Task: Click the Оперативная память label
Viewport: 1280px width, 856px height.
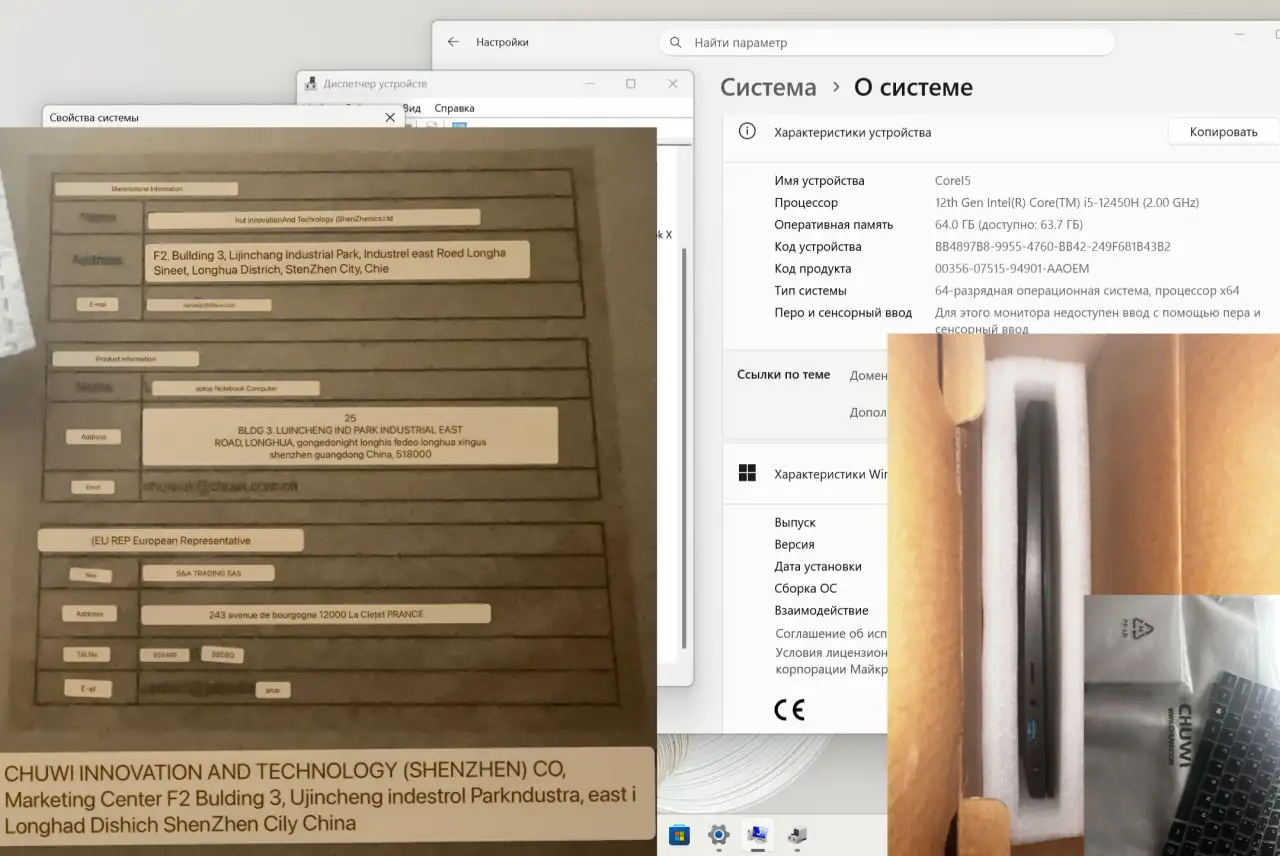Action: [834, 225]
